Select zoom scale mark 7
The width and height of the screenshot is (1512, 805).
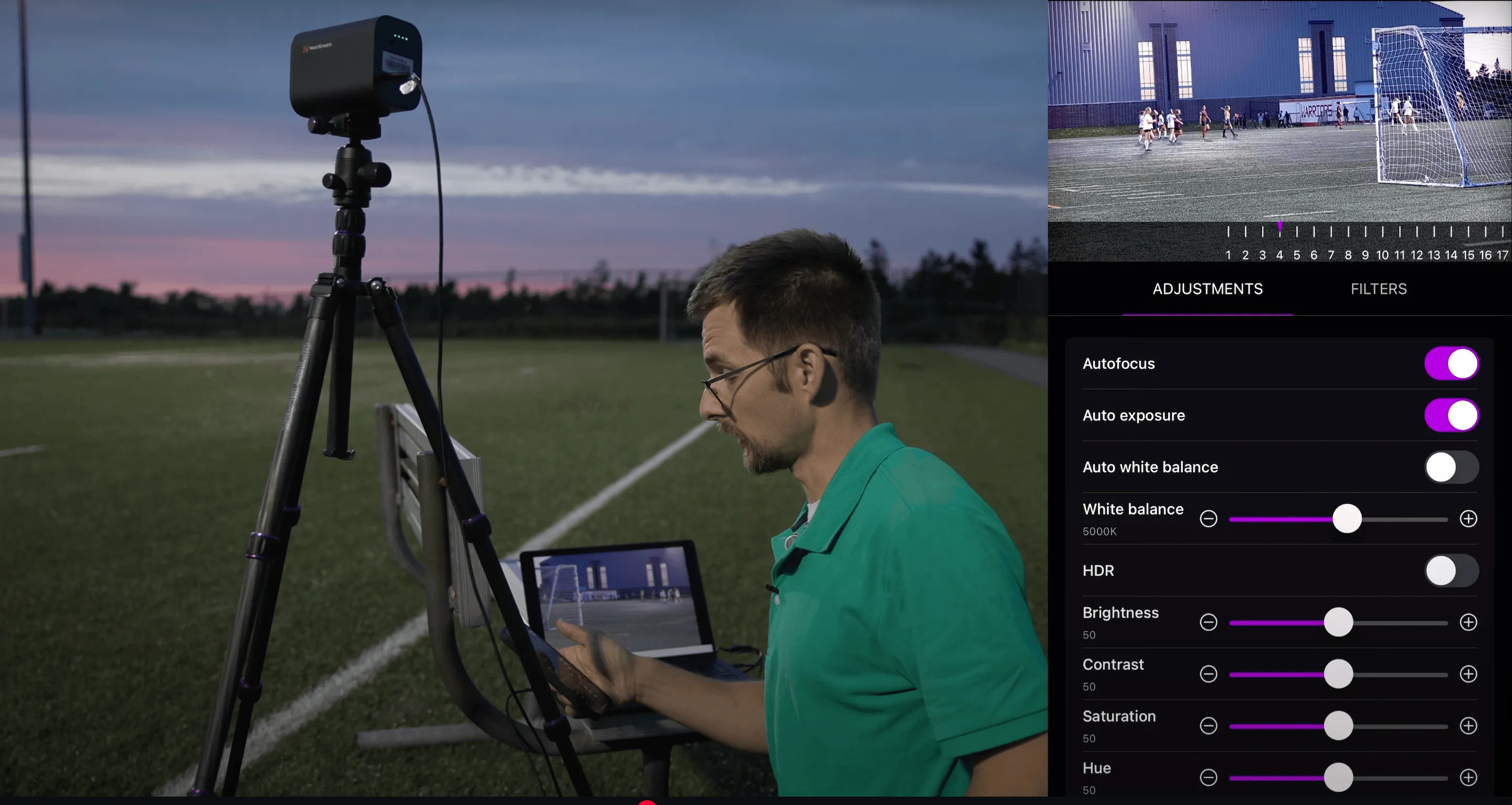click(1331, 255)
